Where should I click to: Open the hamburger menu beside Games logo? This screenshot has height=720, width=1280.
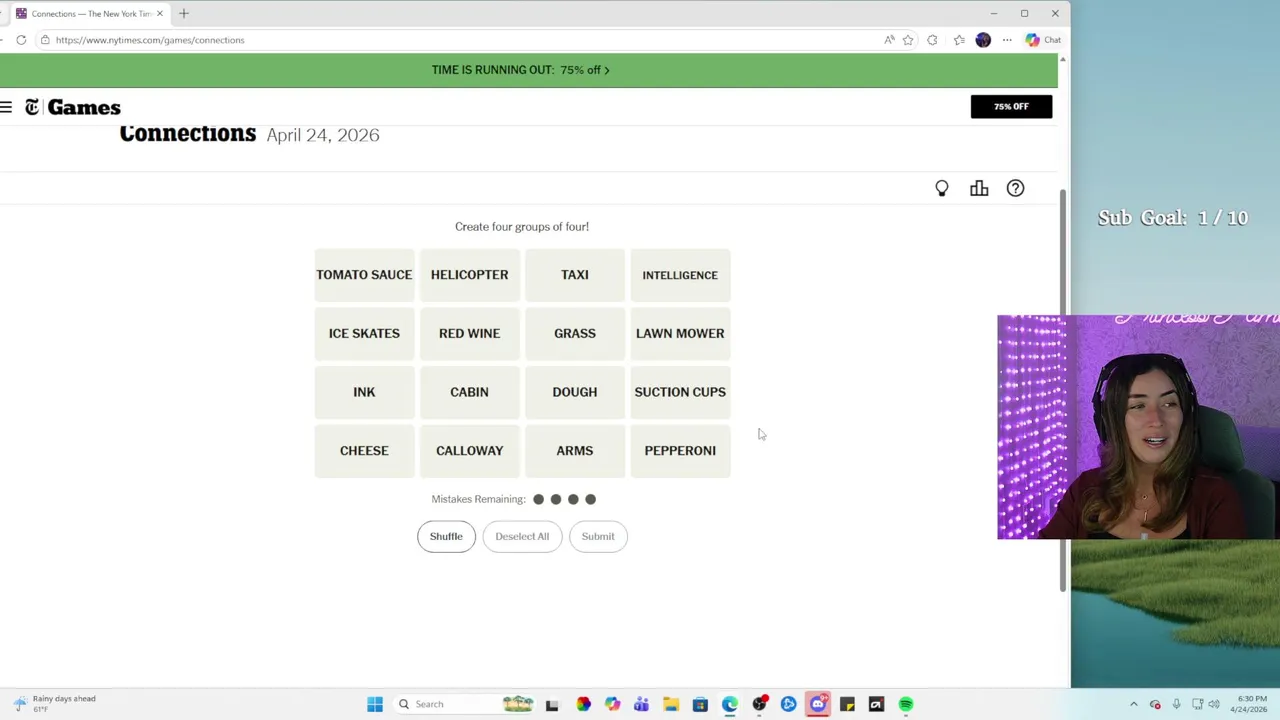click(6, 107)
